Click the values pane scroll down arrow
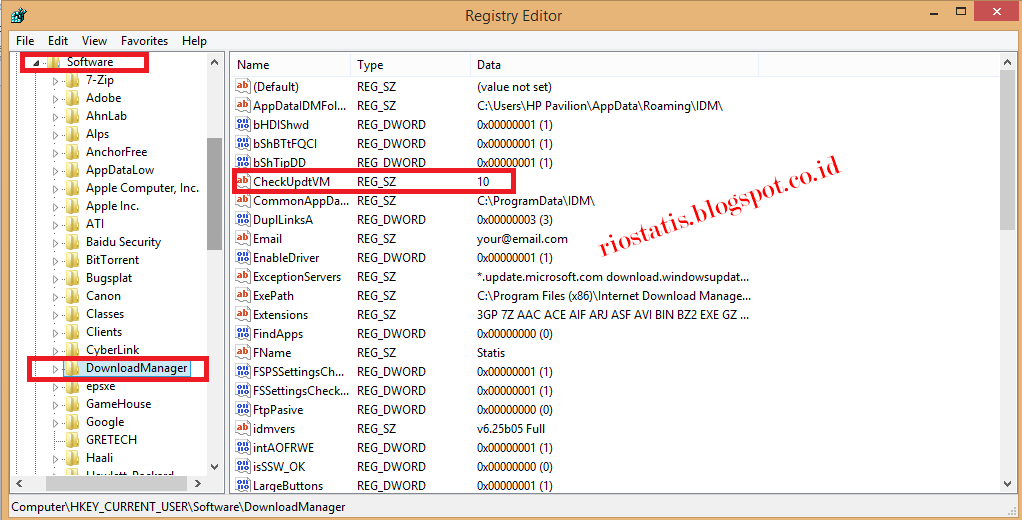This screenshot has height=520, width=1022. [1008, 484]
